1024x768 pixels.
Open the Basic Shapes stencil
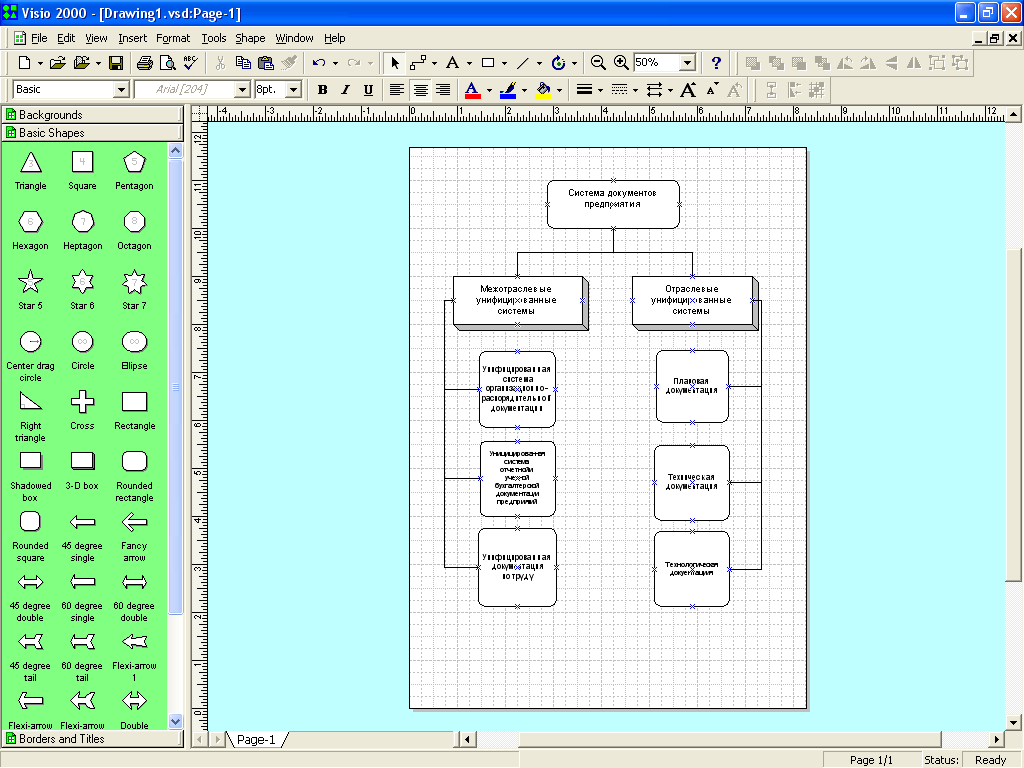pyautogui.click(x=92, y=133)
